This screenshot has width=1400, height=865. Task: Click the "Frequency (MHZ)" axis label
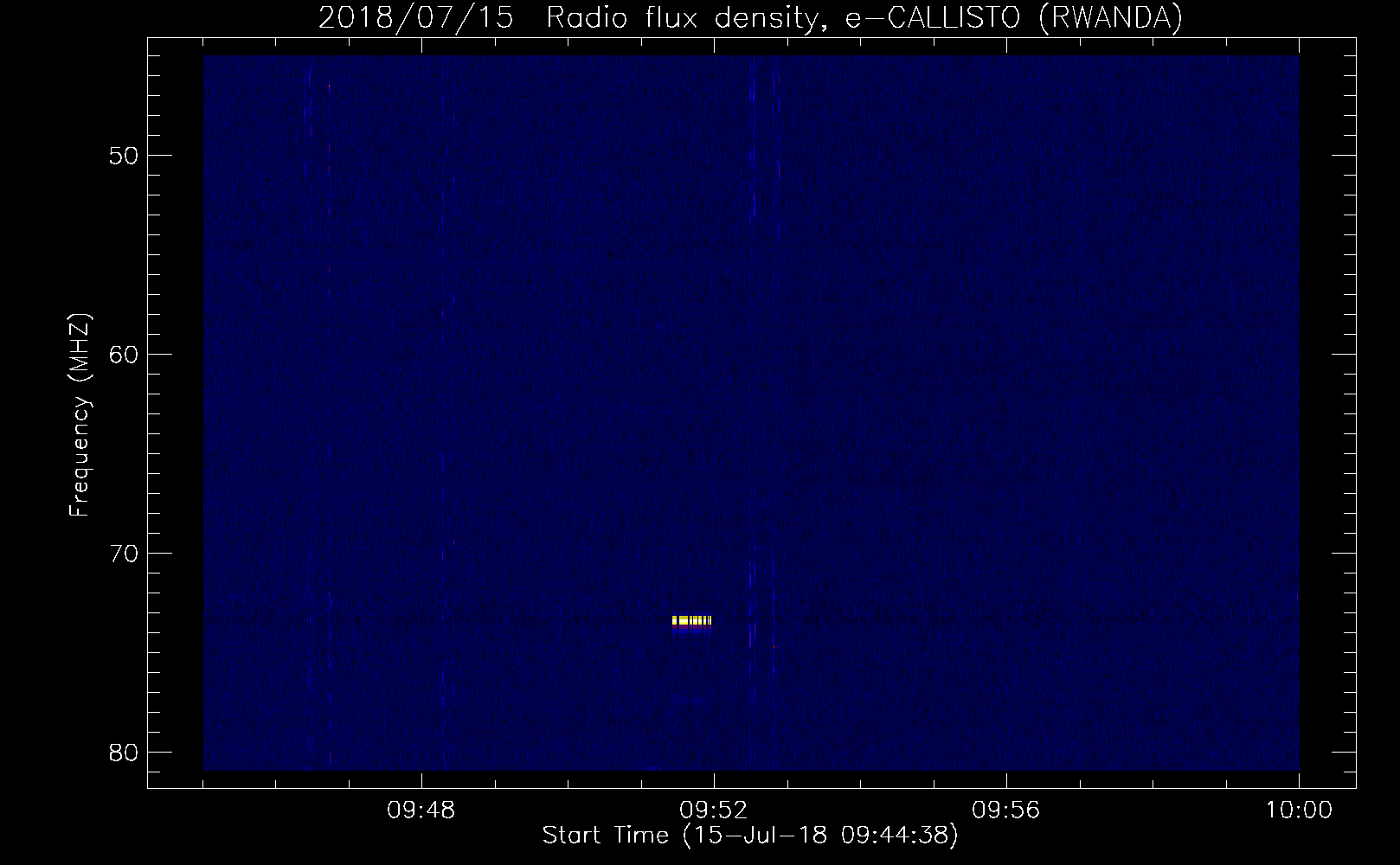point(80,415)
